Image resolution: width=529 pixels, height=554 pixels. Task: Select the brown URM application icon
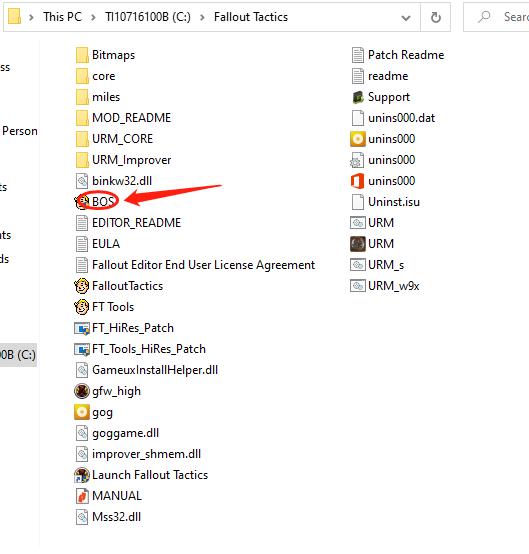pyautogui.click(x=358, y=244)
